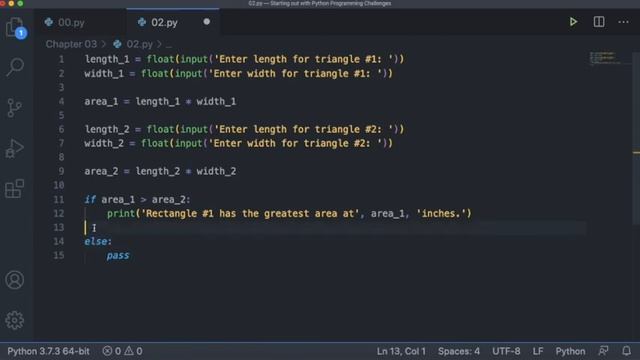Change indentation via Spaces: 4
The width and height of the screenshot is (640, 360).
tap(459, 351)
